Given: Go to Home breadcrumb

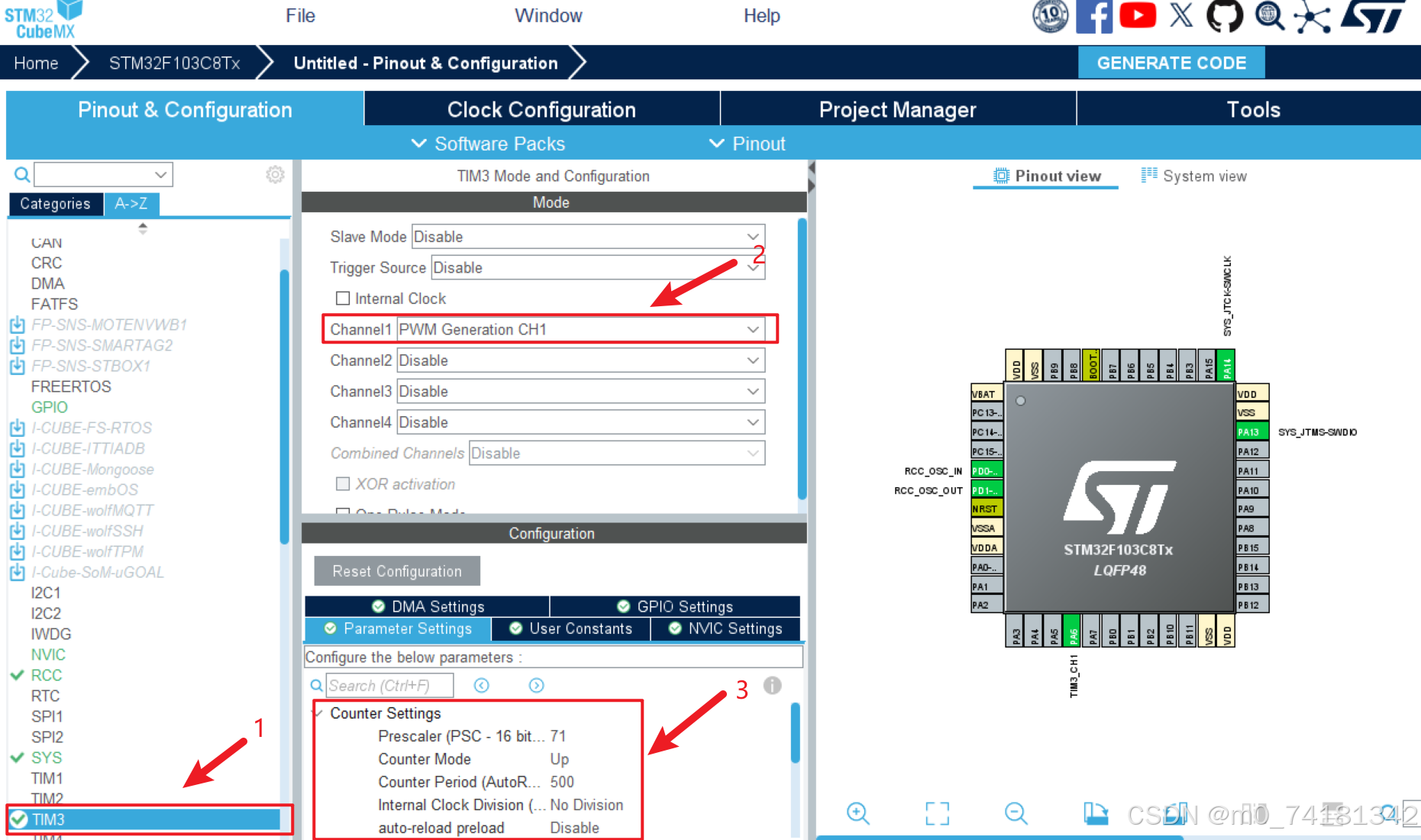Looking at the screenshot, I should tap(36, 63).
